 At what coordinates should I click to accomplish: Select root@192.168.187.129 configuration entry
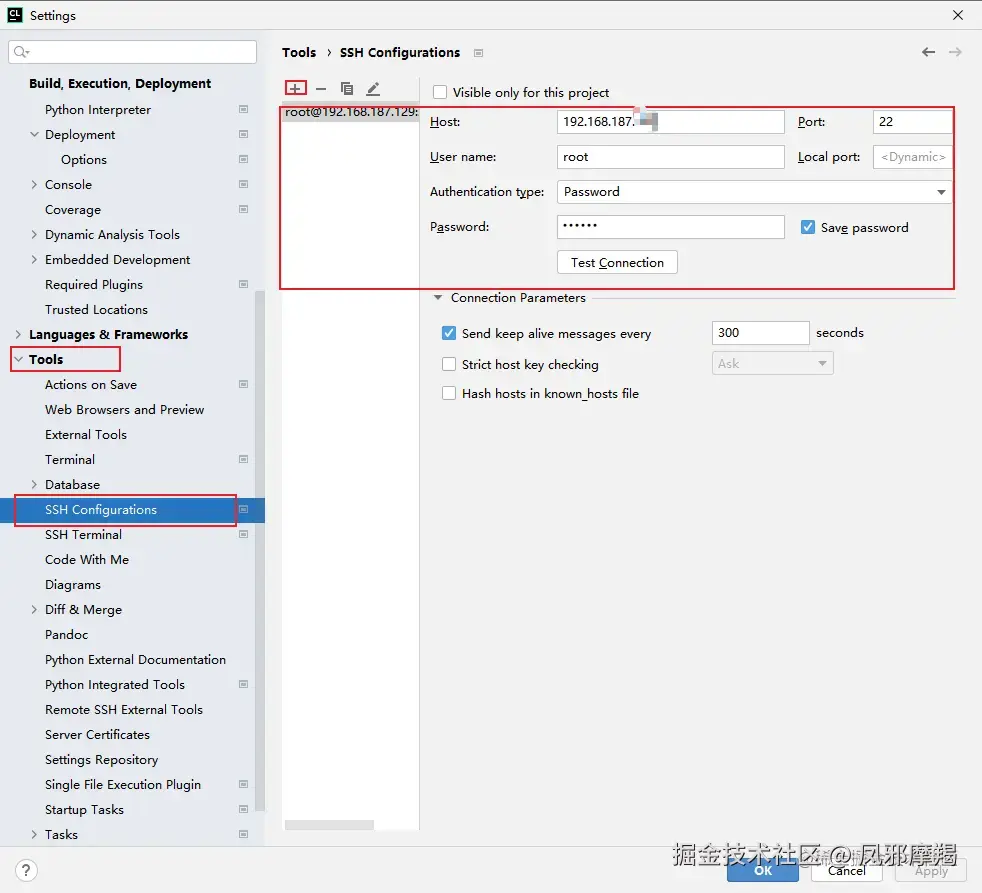pyautogui.click(x=351, y=112)
